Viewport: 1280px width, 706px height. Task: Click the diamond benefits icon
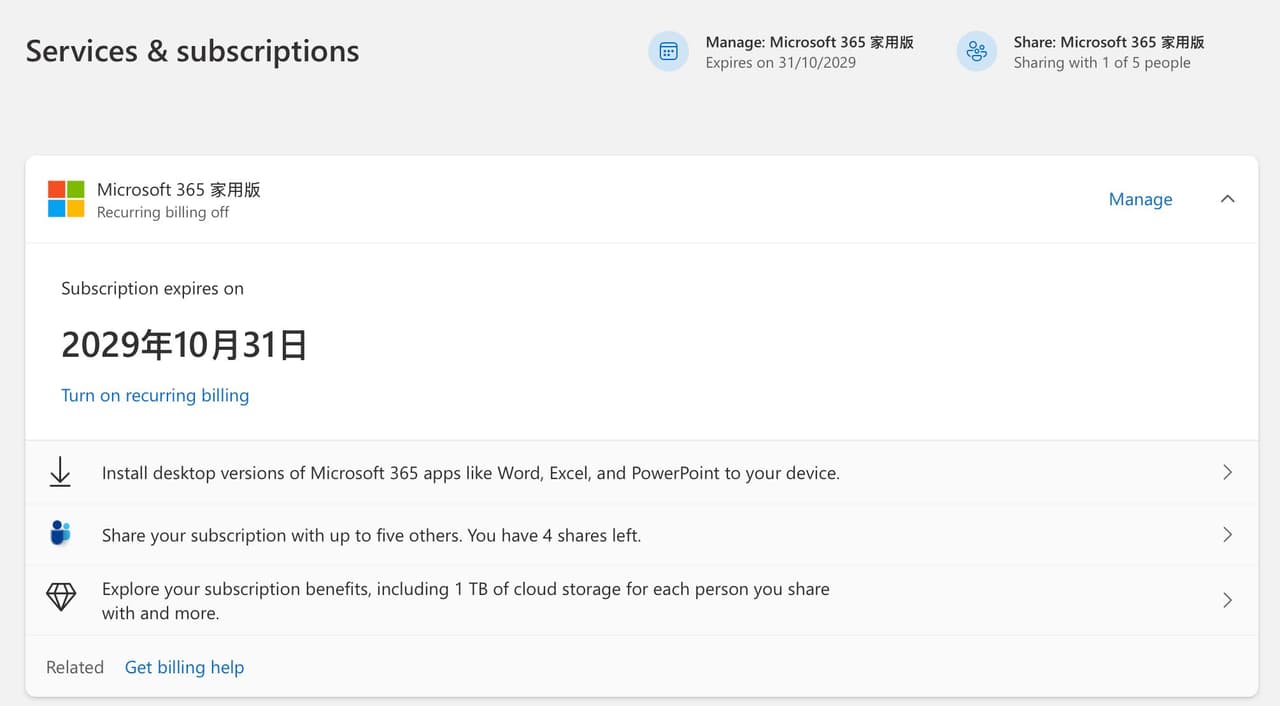tap(61, 598)
